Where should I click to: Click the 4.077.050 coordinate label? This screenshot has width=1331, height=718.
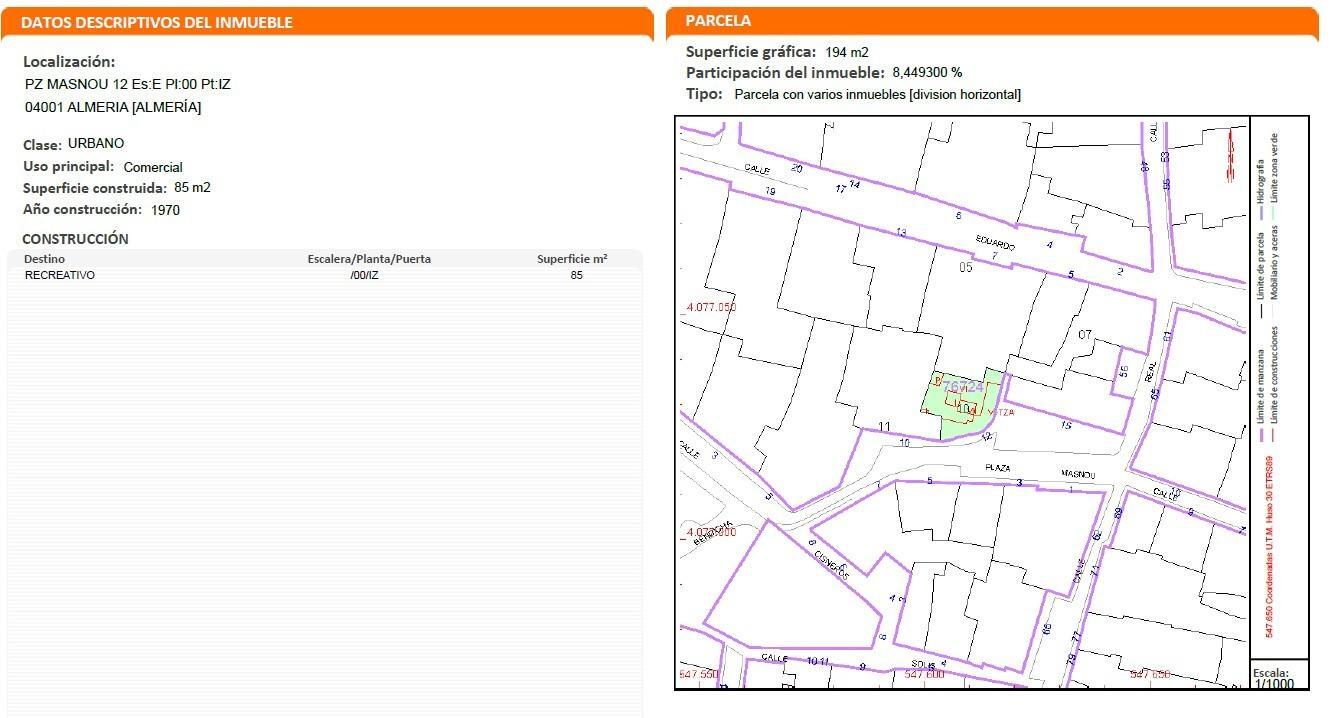[712, 307]
